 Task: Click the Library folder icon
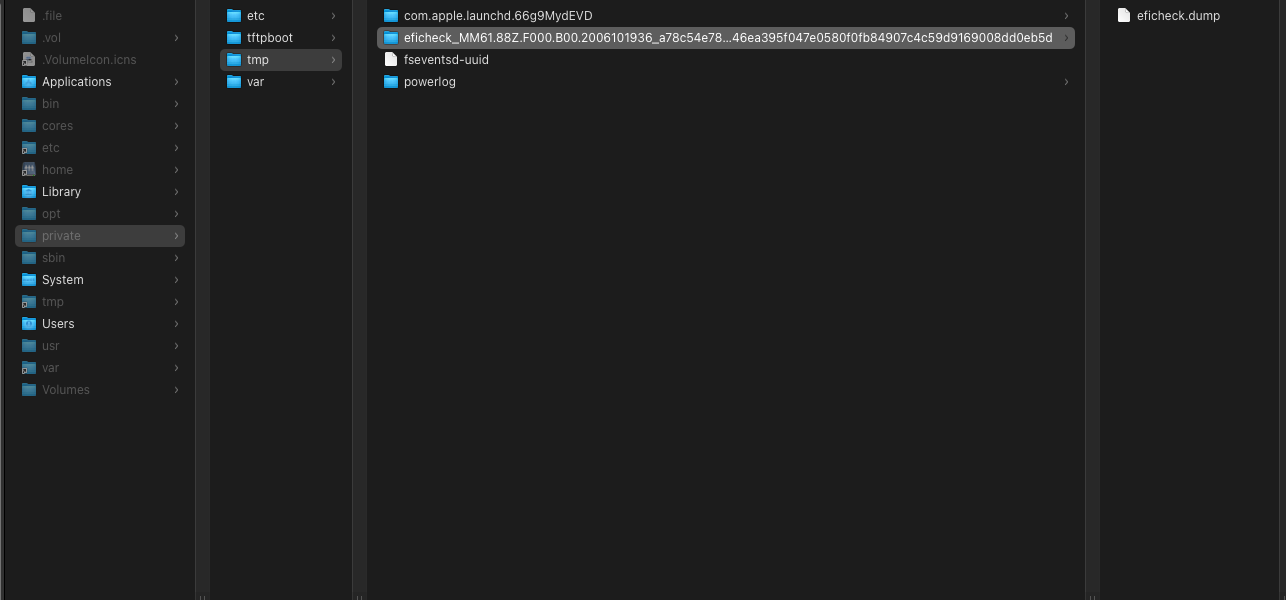point(29,192)
